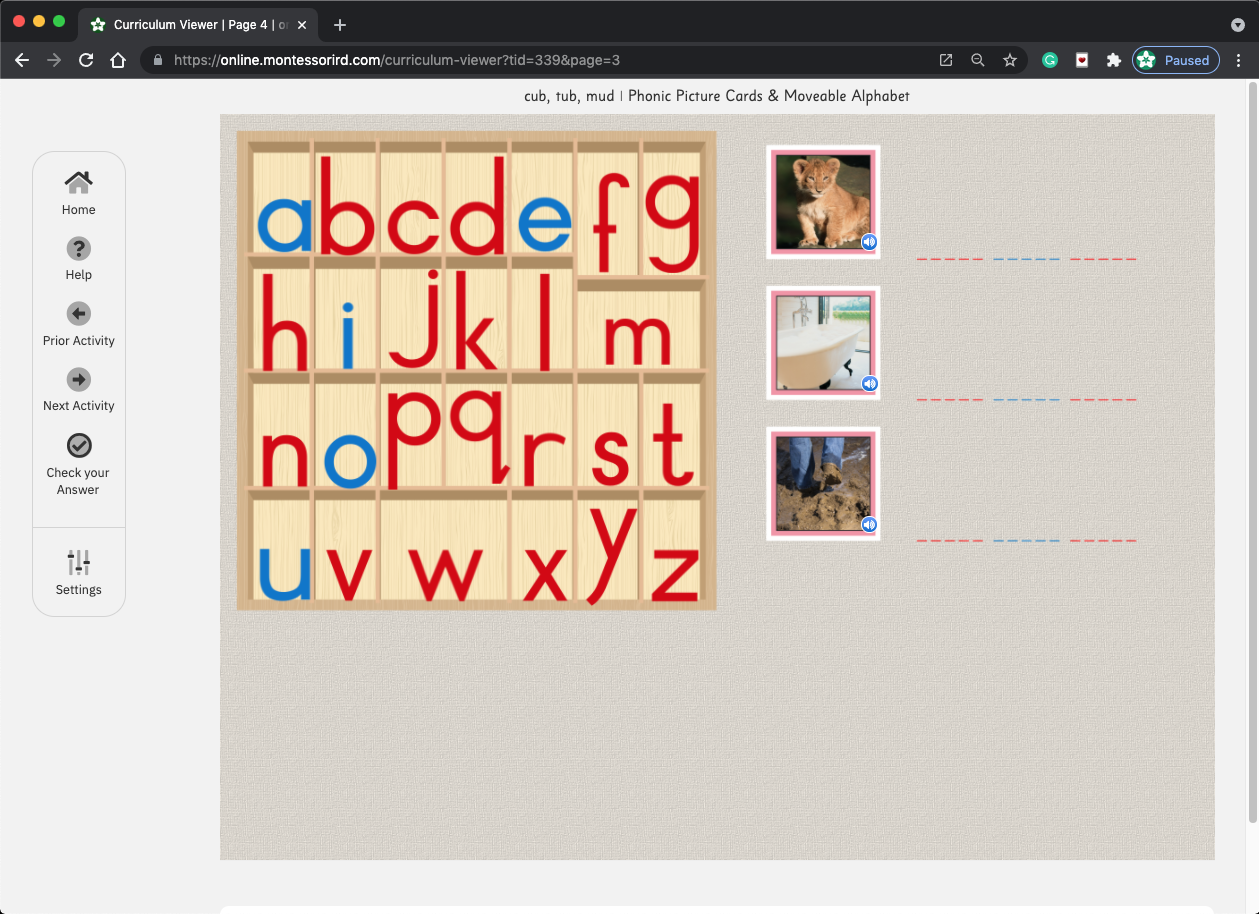Click last red blank beside mud card
This screenshot has height=914, width=1259.
tap(1103, 541)
